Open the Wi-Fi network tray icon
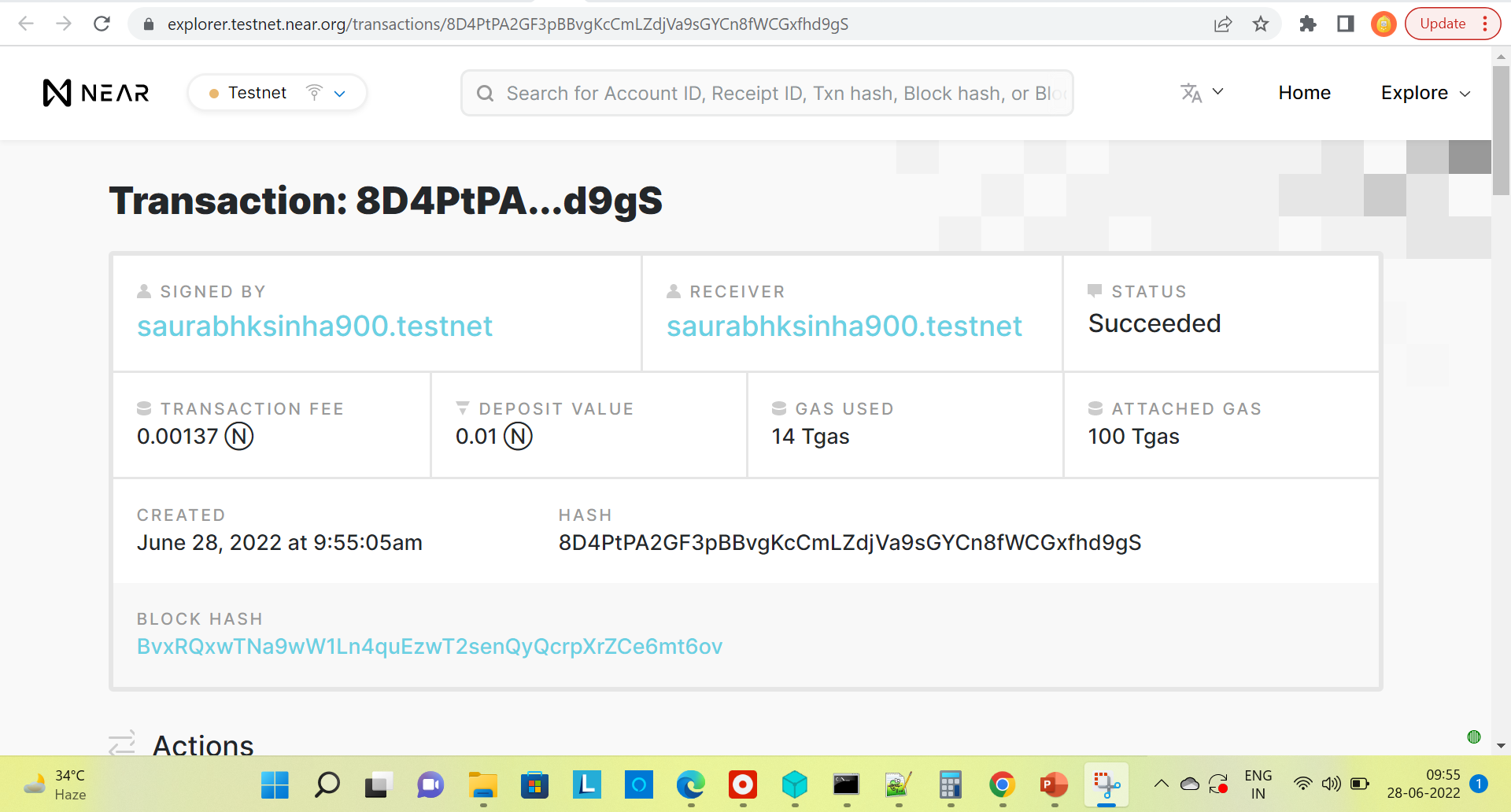 tap(1303, 784)
